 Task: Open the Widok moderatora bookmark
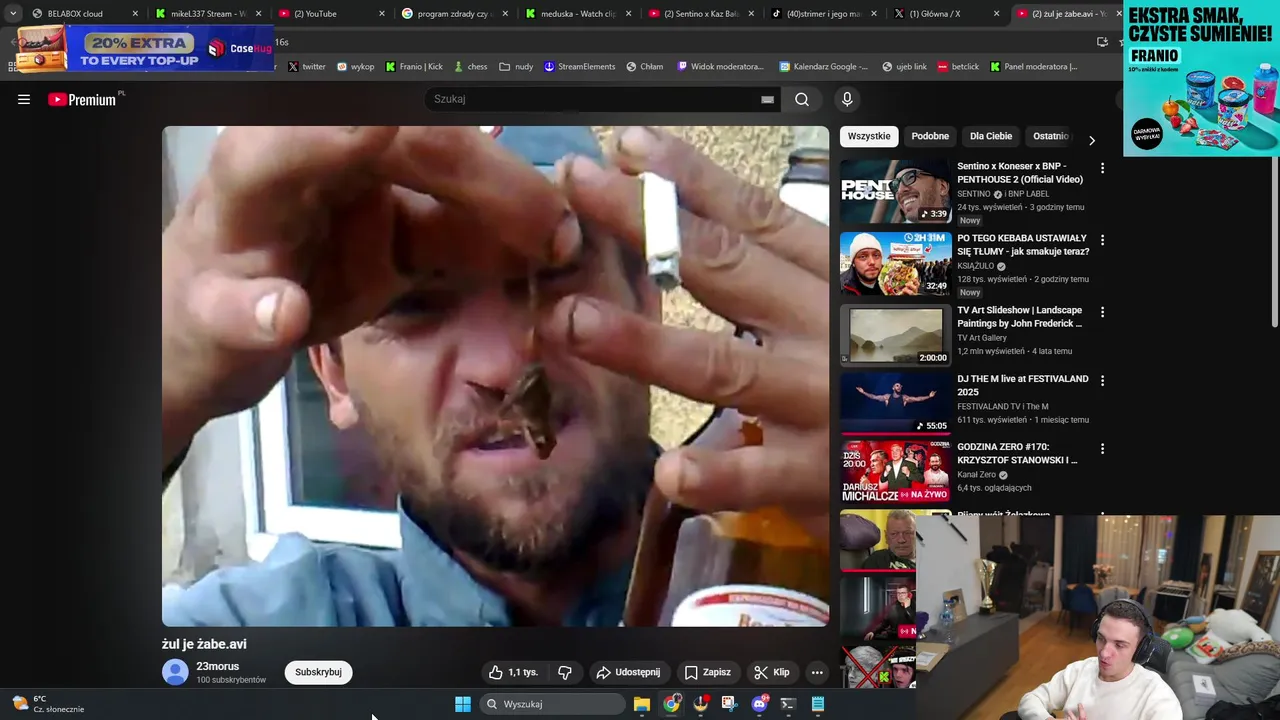point(720,67)
